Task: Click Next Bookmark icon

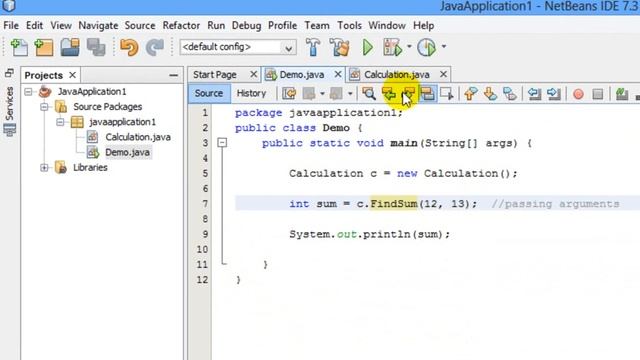Action: pos(490,93)
